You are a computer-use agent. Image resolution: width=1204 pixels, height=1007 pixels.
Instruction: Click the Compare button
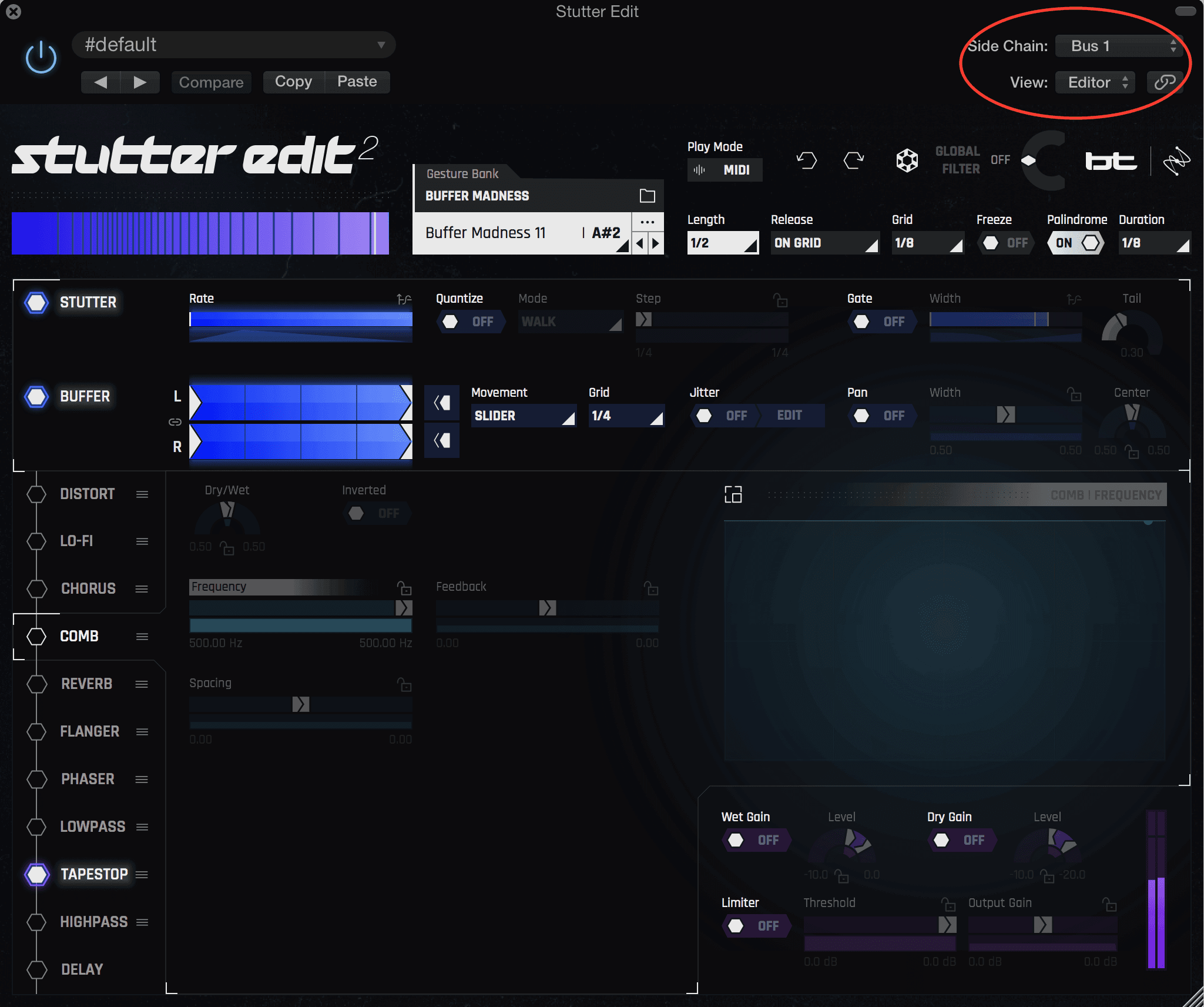click(211, 82)
